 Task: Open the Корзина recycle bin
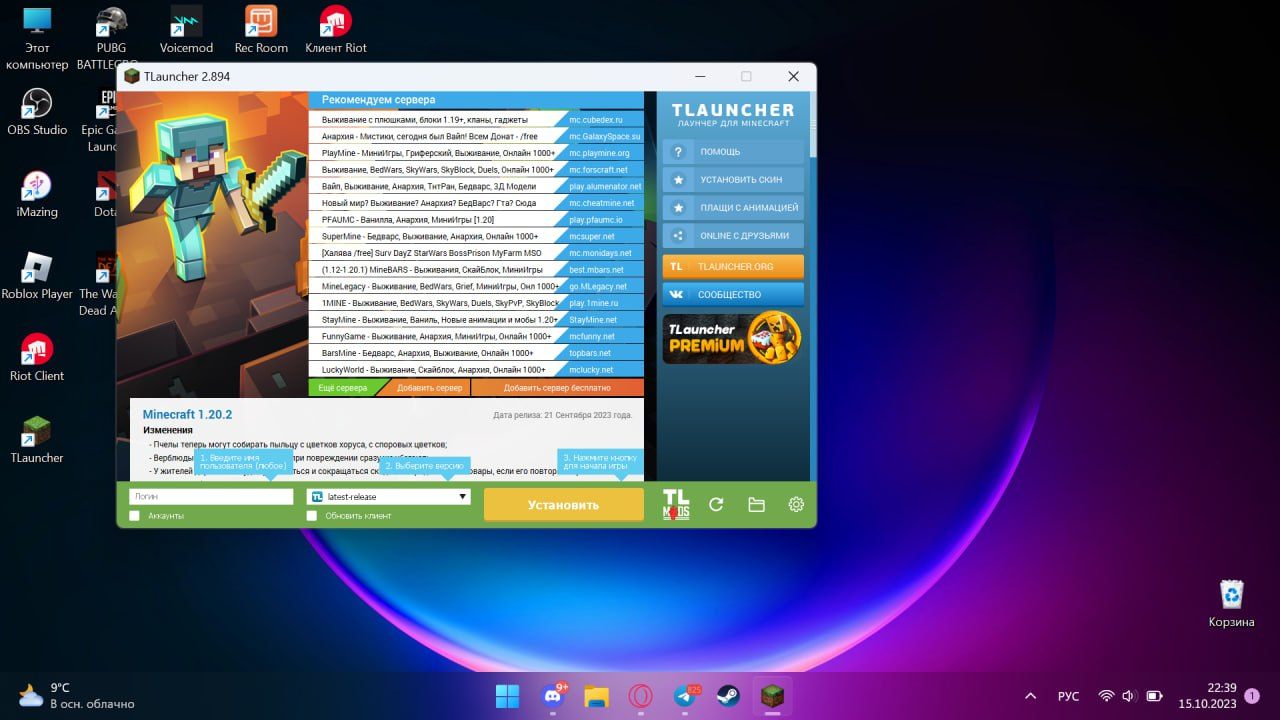point(1231,604)
